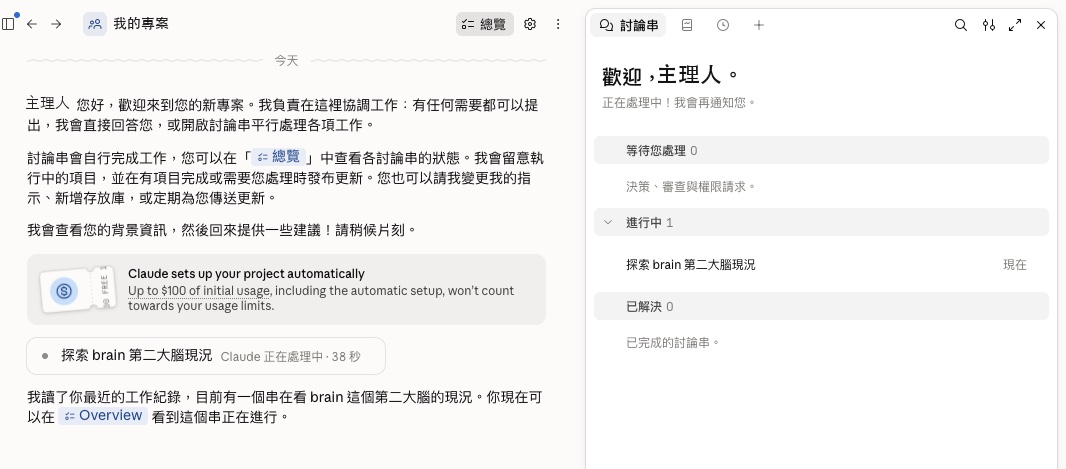Close the discussion threads panel
The image size is (1066, 469).
tap(1041, 25)
